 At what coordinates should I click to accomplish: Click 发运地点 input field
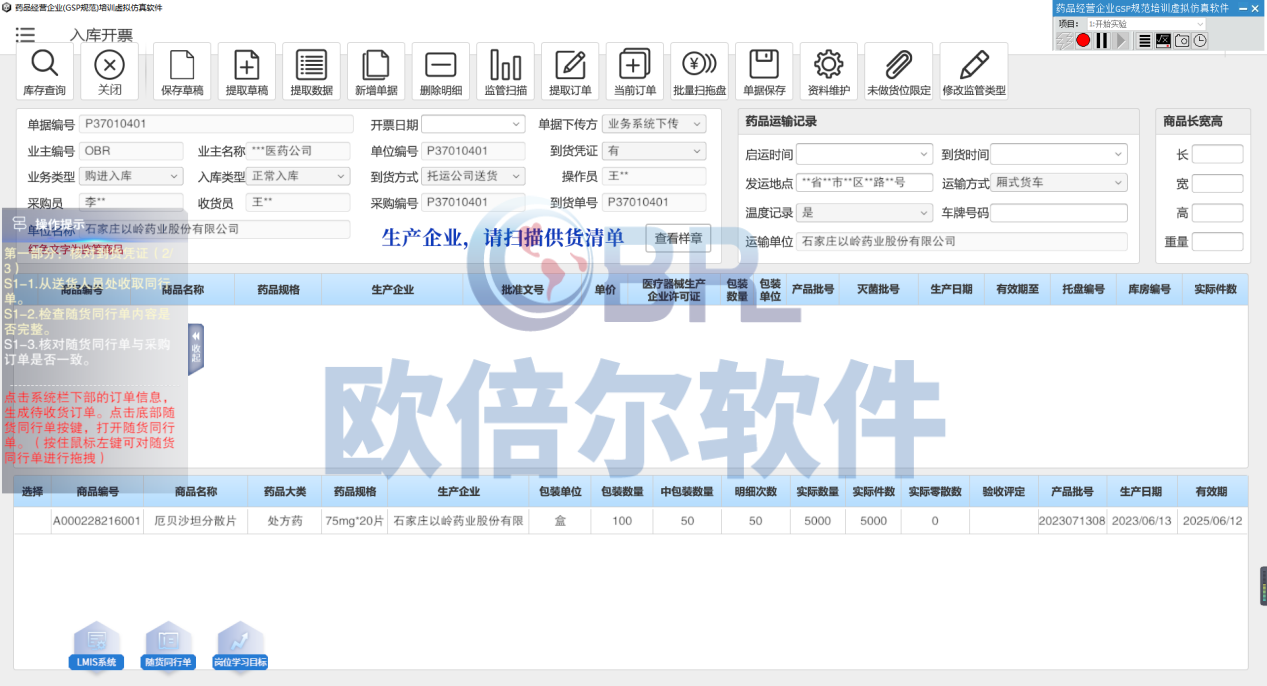[x=864, y=184]
